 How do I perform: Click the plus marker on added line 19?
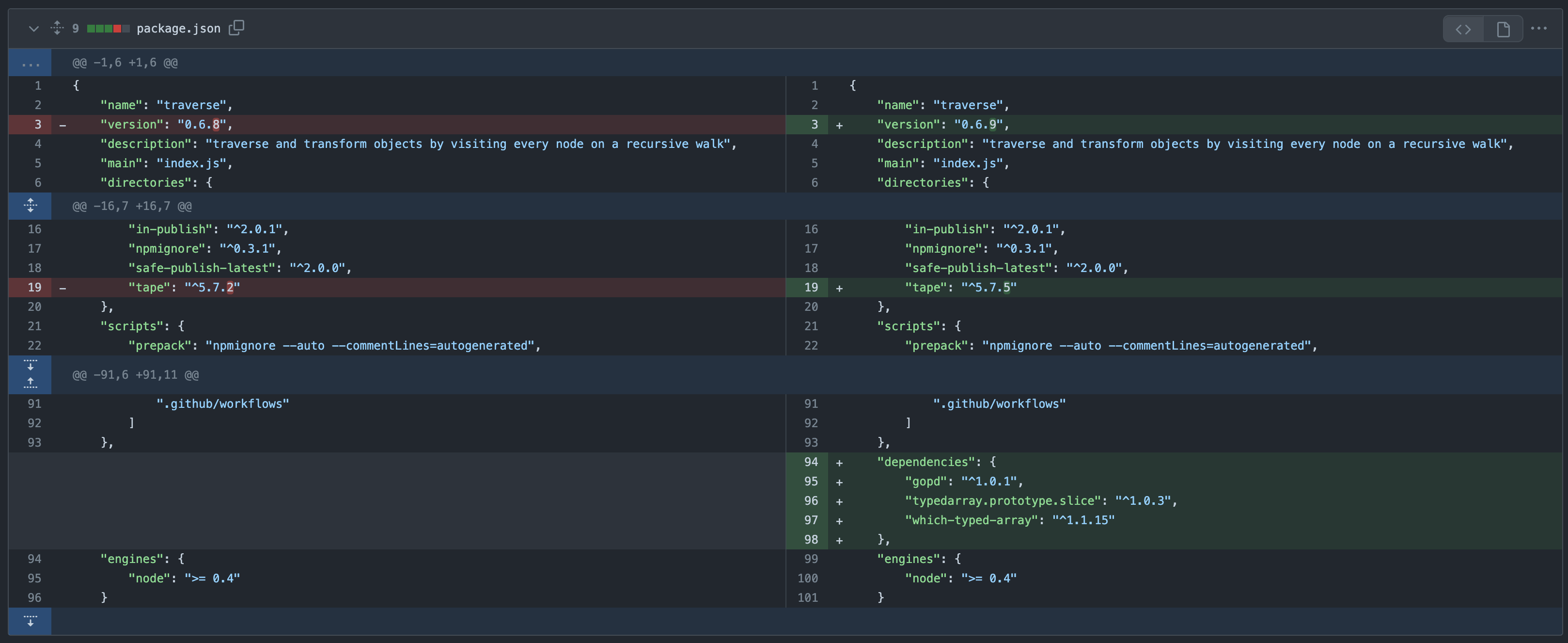[x=839, y=288]
